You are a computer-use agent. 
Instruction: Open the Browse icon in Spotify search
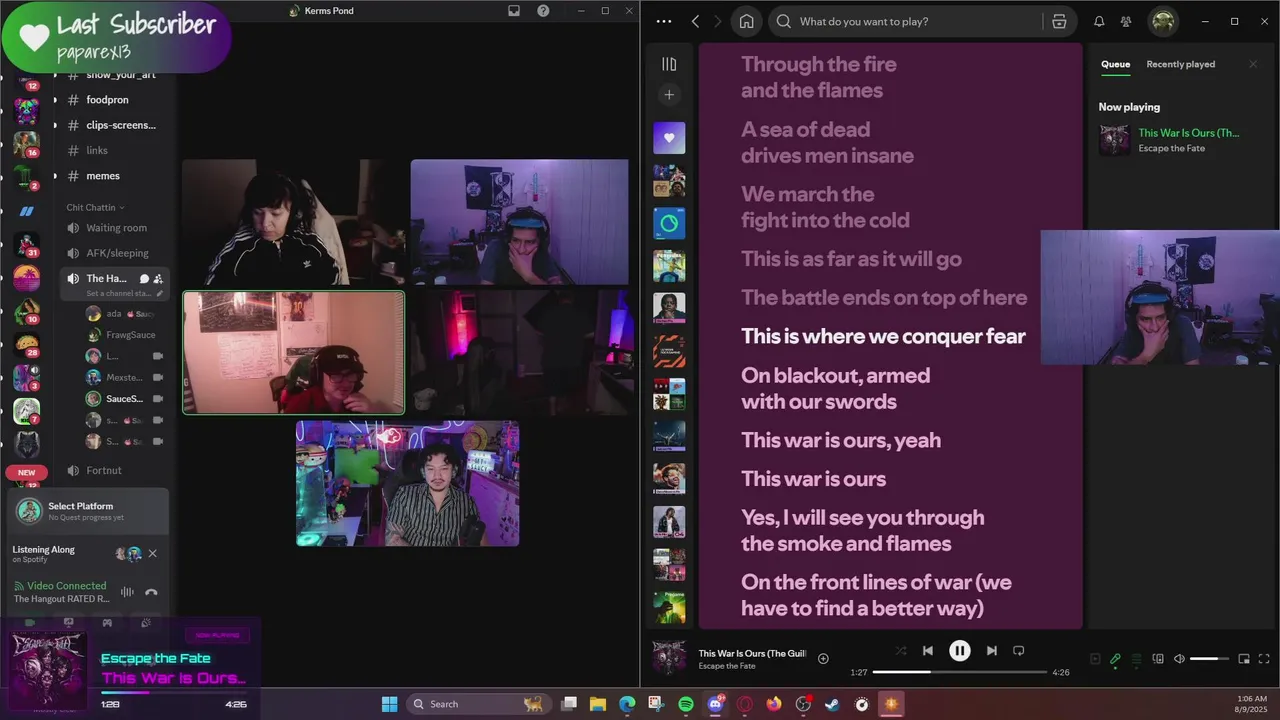coord(1059,21)
